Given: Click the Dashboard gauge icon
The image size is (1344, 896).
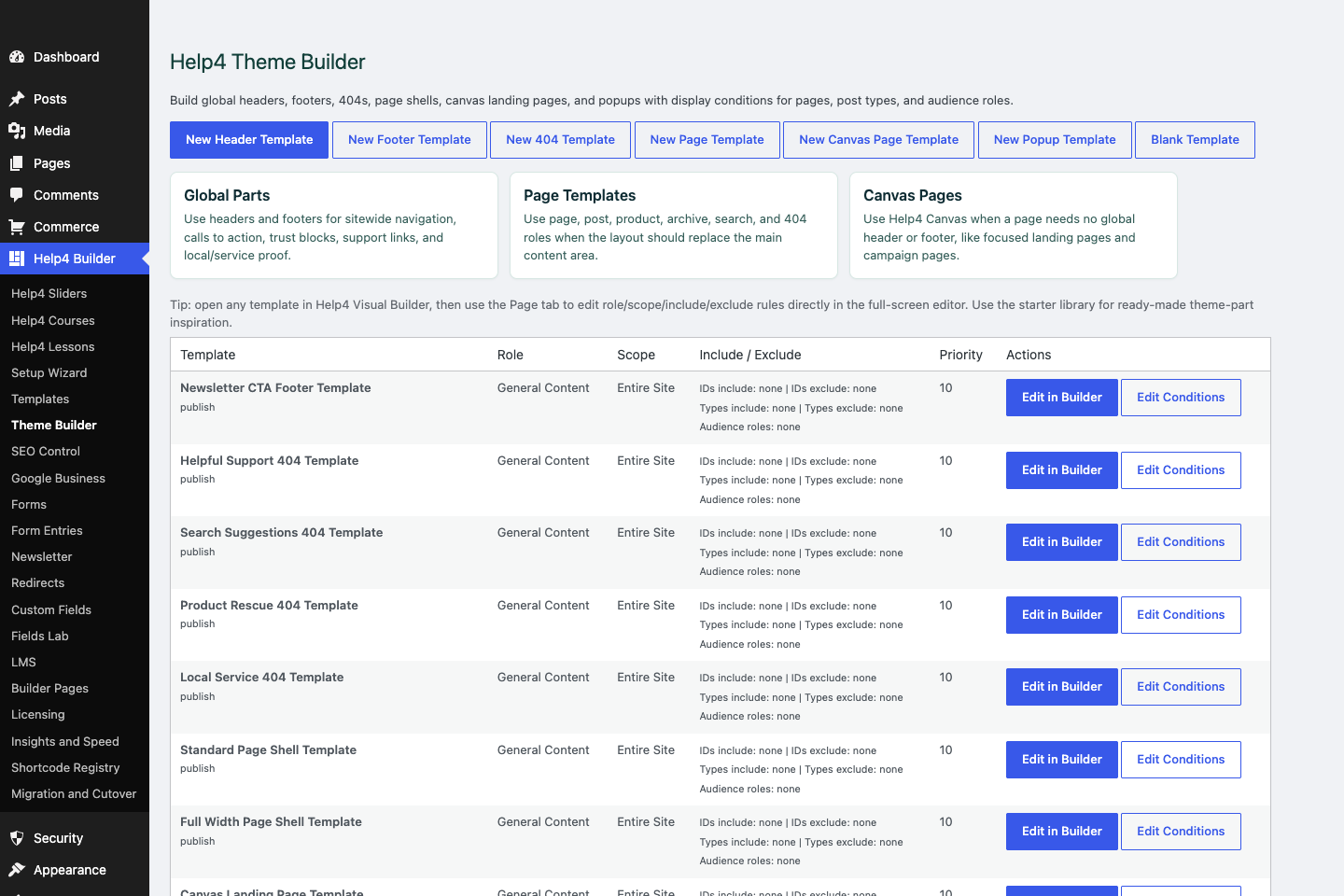Looking at the screenshot, I should [17, 57].
